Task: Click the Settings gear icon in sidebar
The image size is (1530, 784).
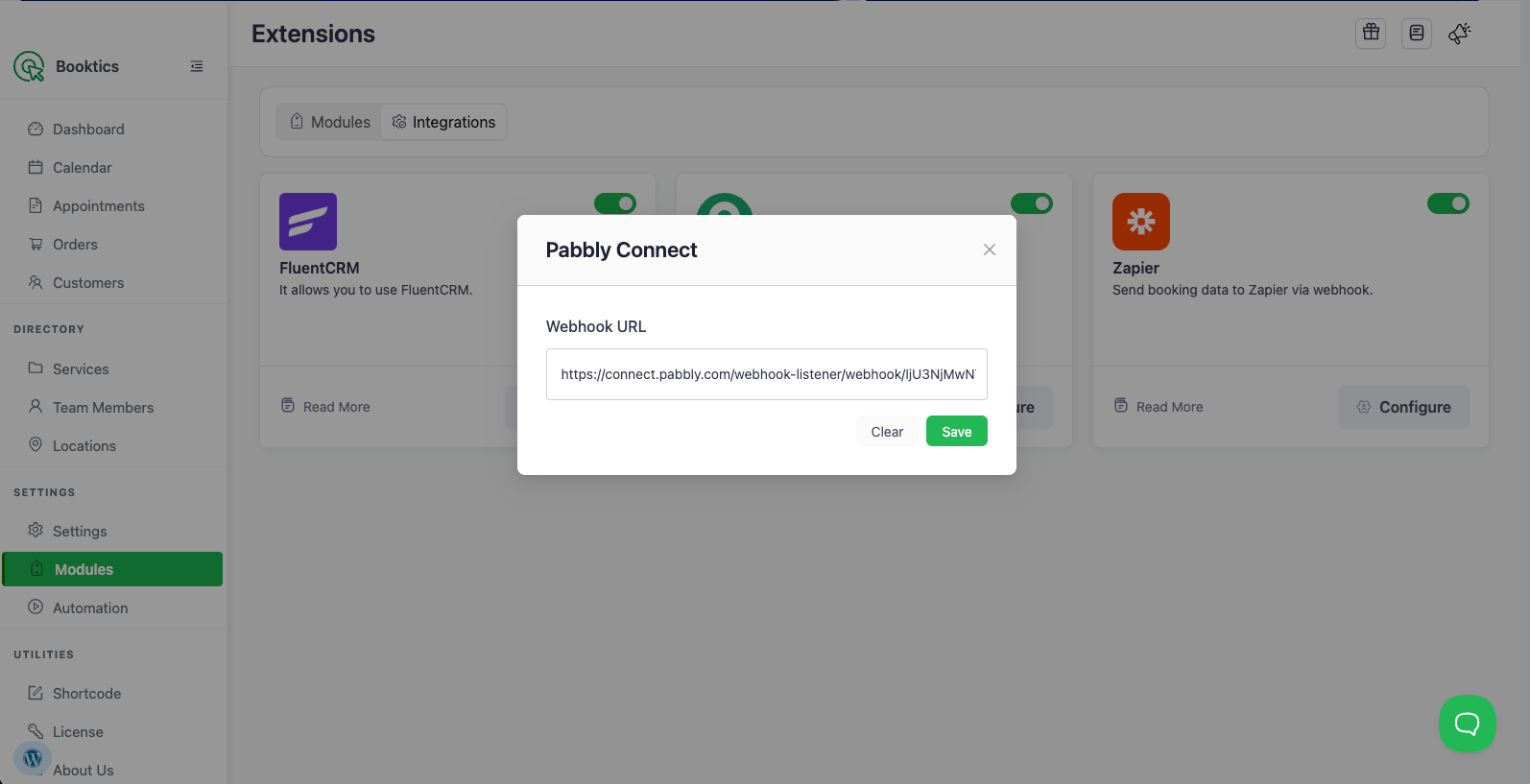Action: tap(36, 530)
